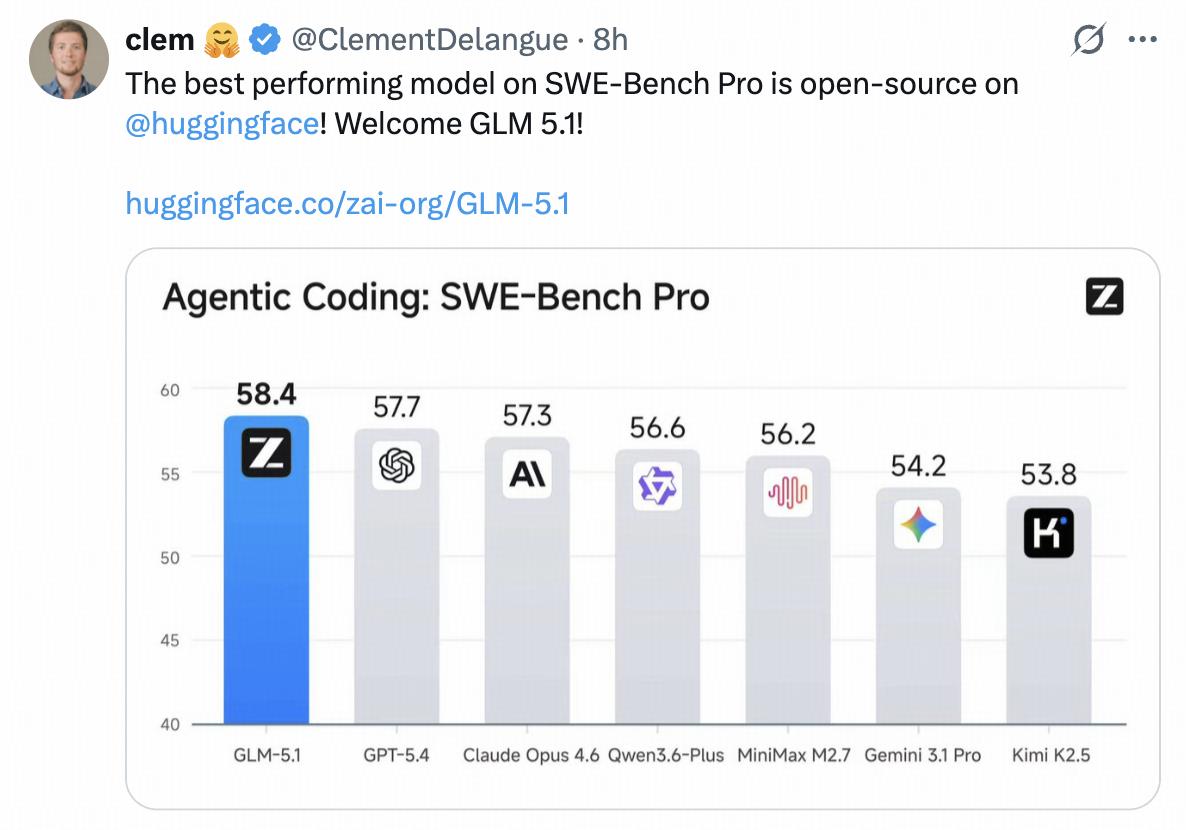This screenshot has width=1186, height=830.
Task: Click the Gemini sparkle logo
Action: (x=918, y=524)
